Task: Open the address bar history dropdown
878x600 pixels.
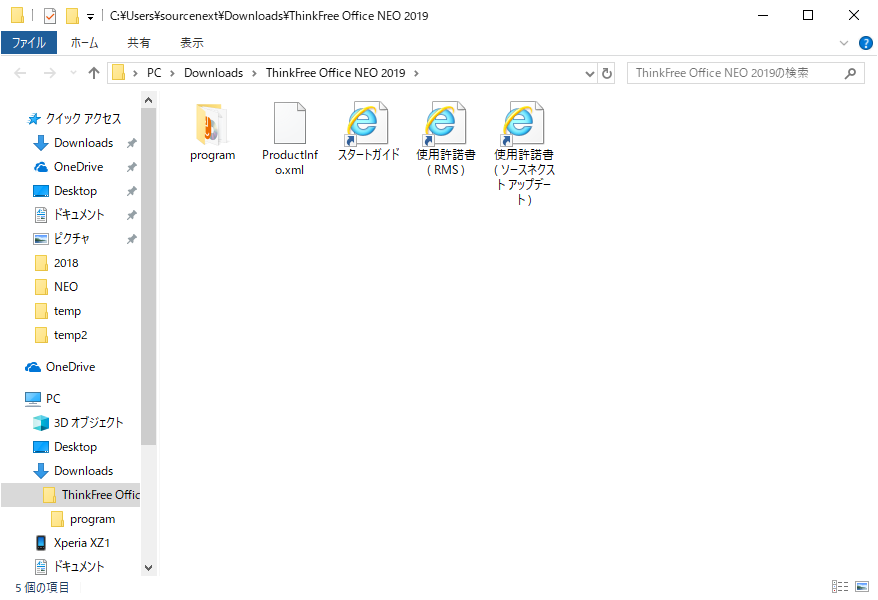Action: click(589, 73)
